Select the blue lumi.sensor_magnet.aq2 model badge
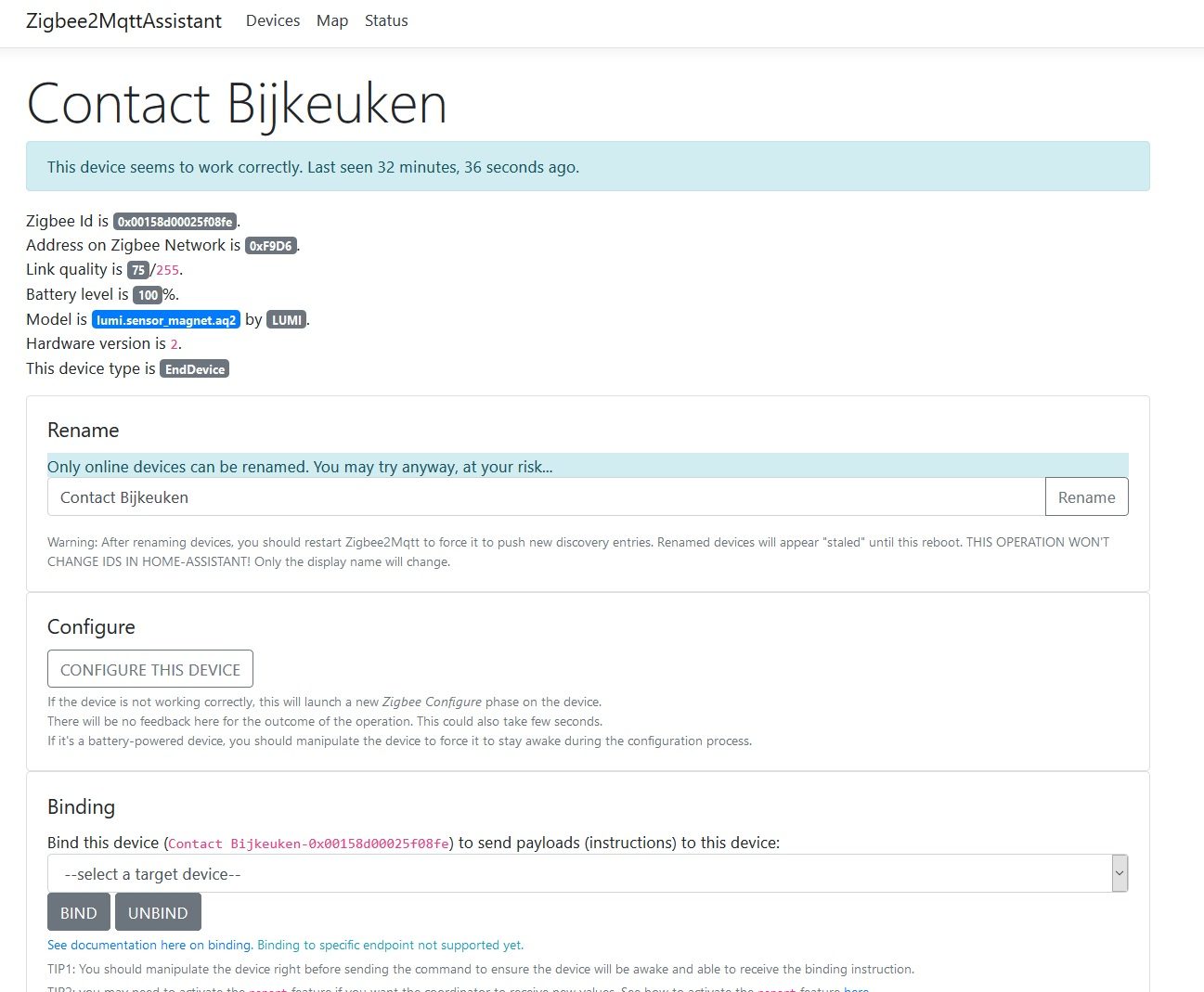The height and width of the screenshot is (992, 1204). (x=165, y=320)
